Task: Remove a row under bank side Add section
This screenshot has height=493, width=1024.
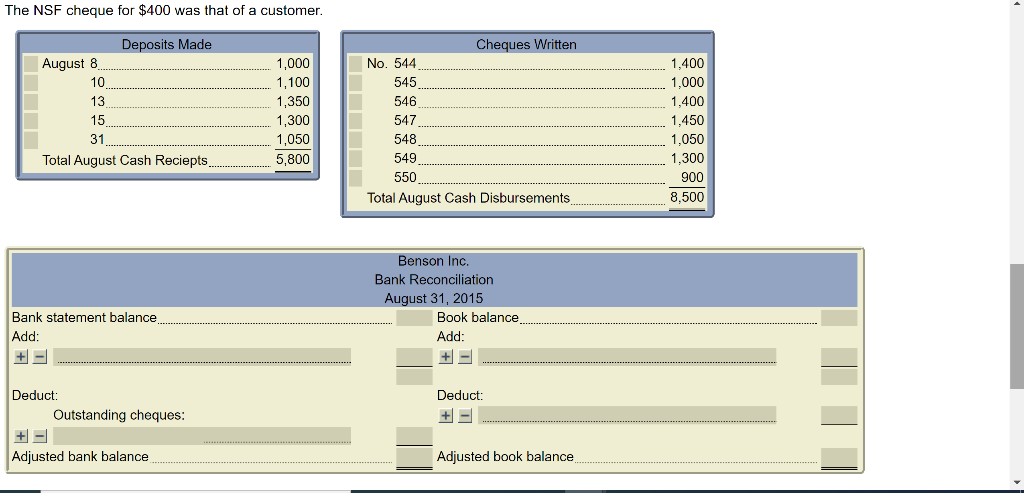Action: 40,357
